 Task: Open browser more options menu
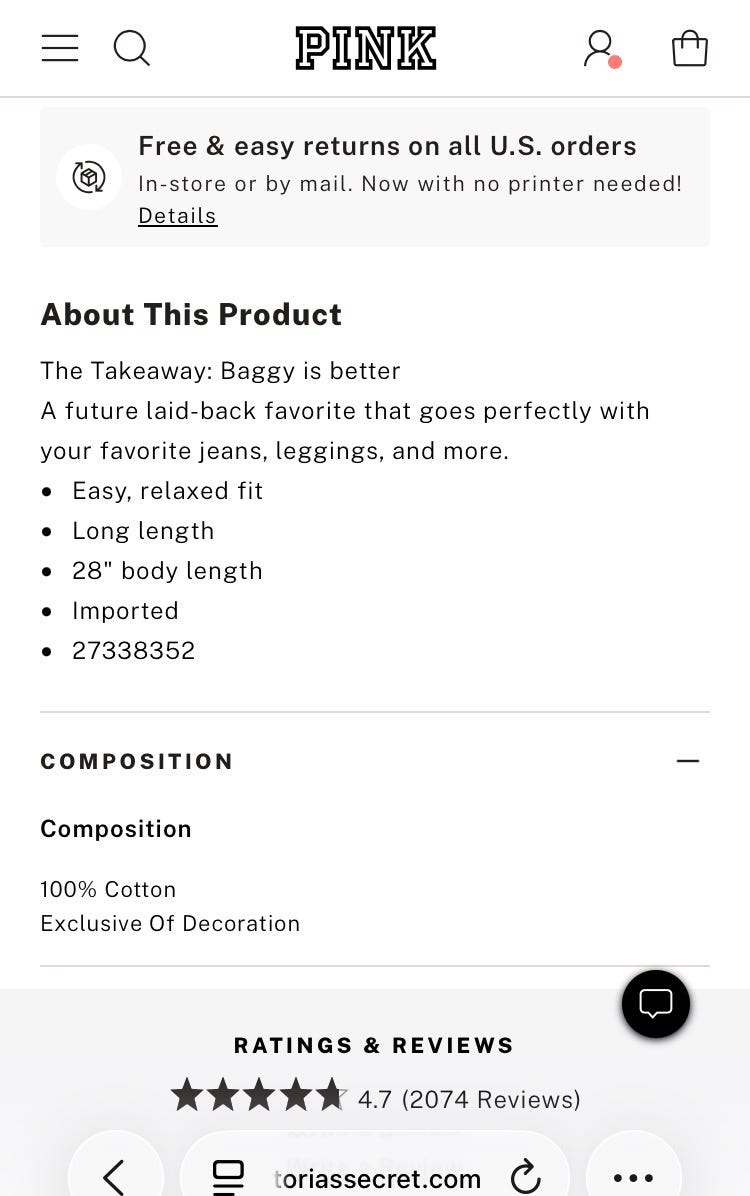[633, 1178]
